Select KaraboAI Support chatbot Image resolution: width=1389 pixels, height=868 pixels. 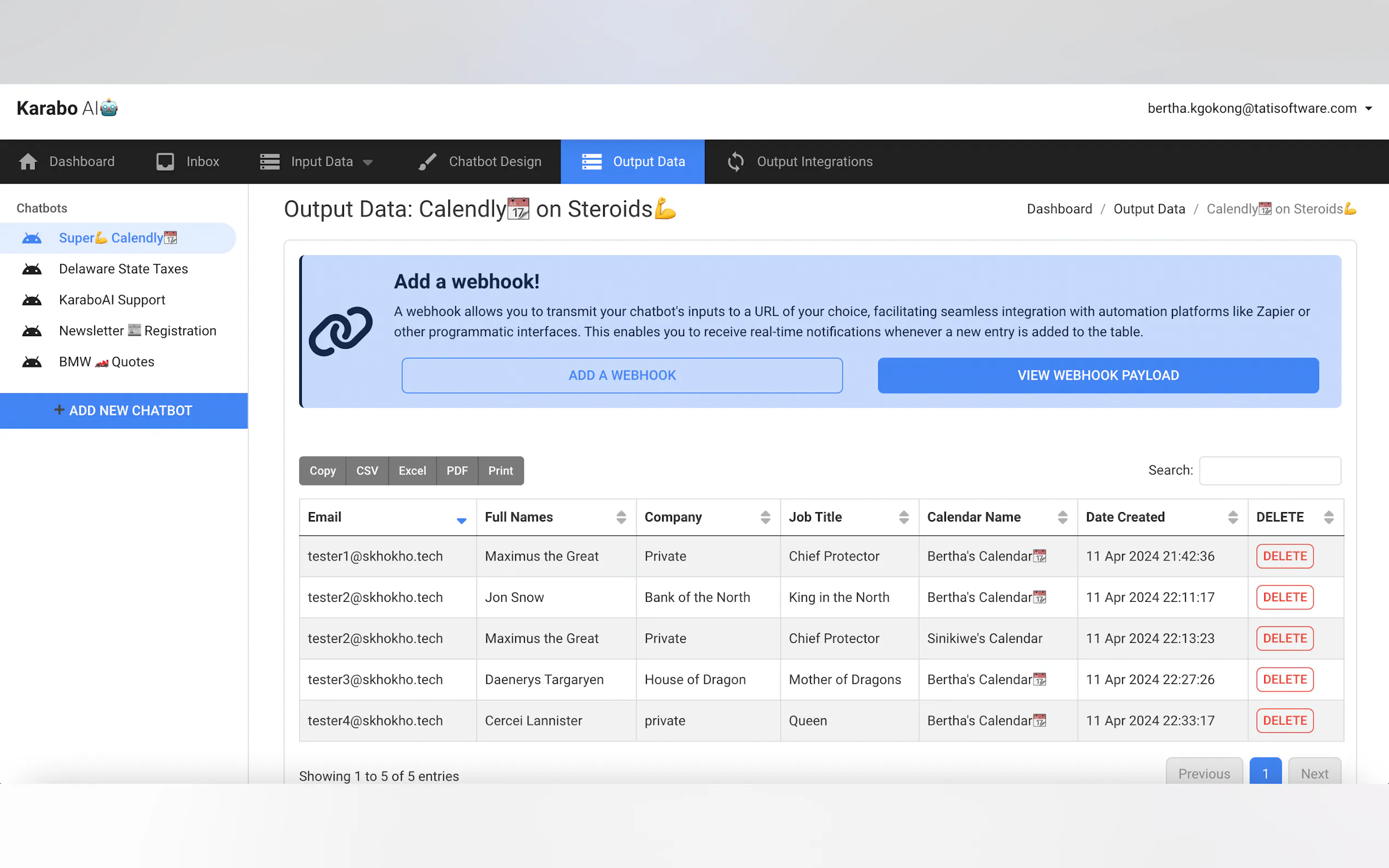(112, 300)
